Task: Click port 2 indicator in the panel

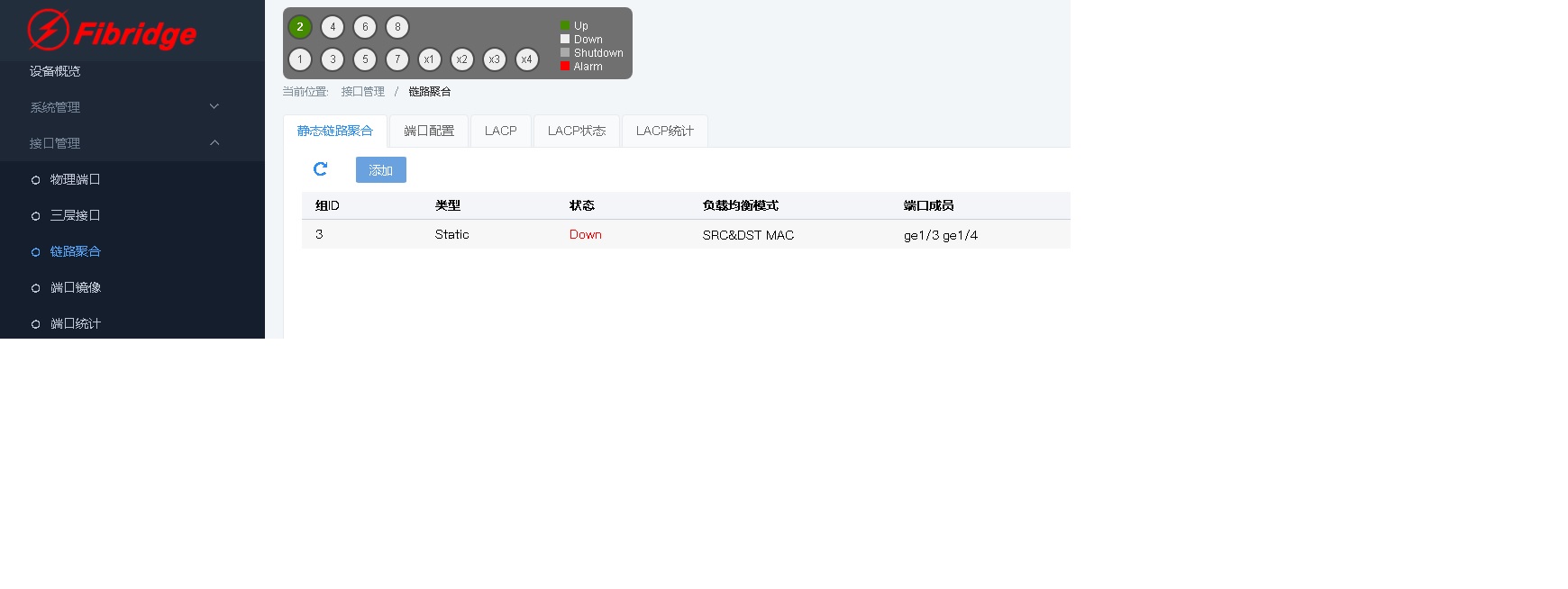Action: (x=300, y=27)
